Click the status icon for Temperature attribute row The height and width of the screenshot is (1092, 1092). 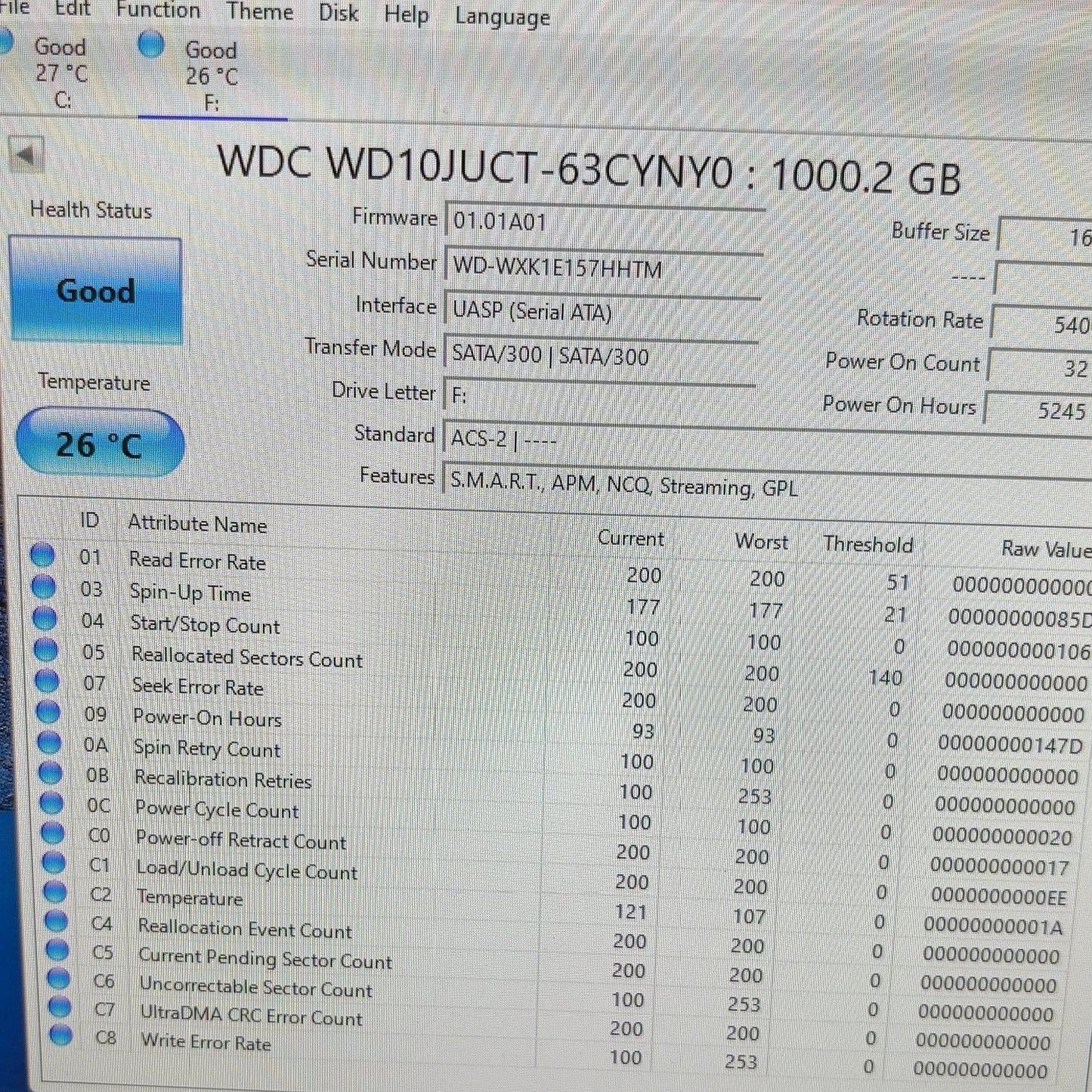click(x=55, y=891)
